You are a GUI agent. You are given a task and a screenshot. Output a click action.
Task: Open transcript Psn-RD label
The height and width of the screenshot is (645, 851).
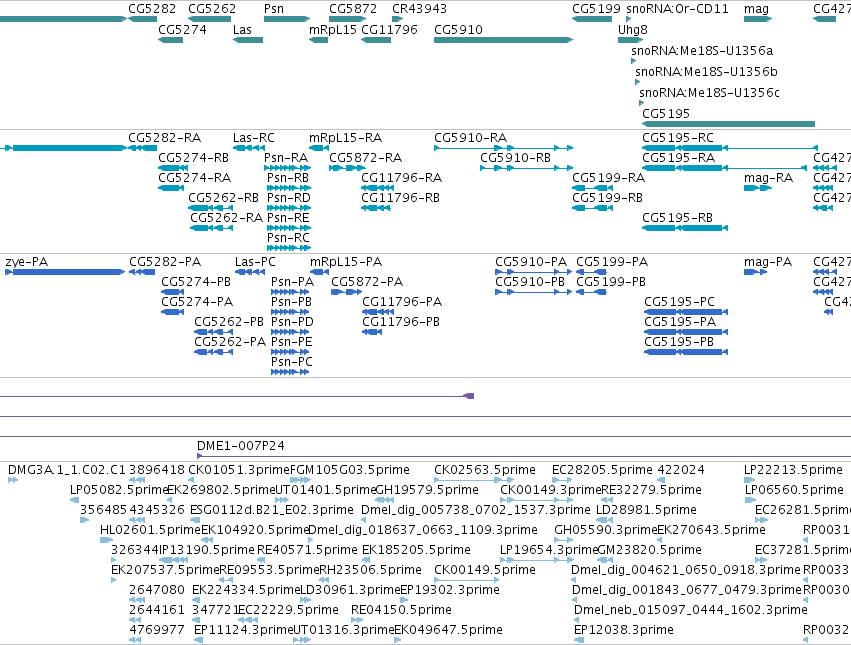coord(289,198)
